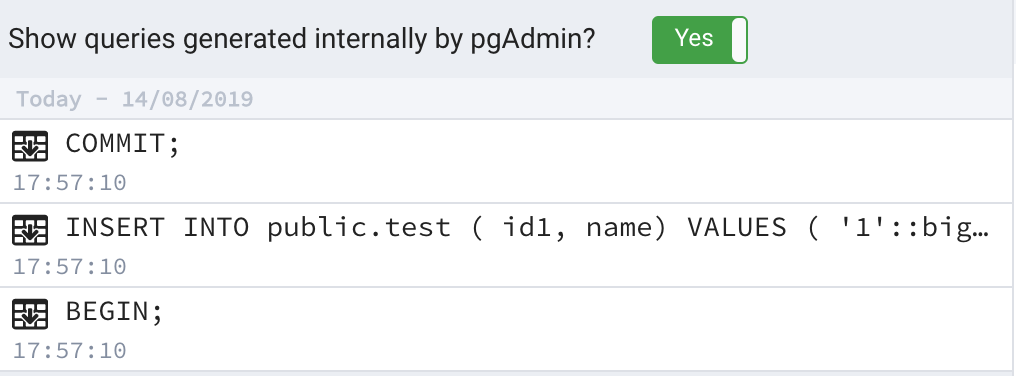The image size is (1016, 376).
Task: Click the 14/08/2019 date in the header
Action: [187, 99]
